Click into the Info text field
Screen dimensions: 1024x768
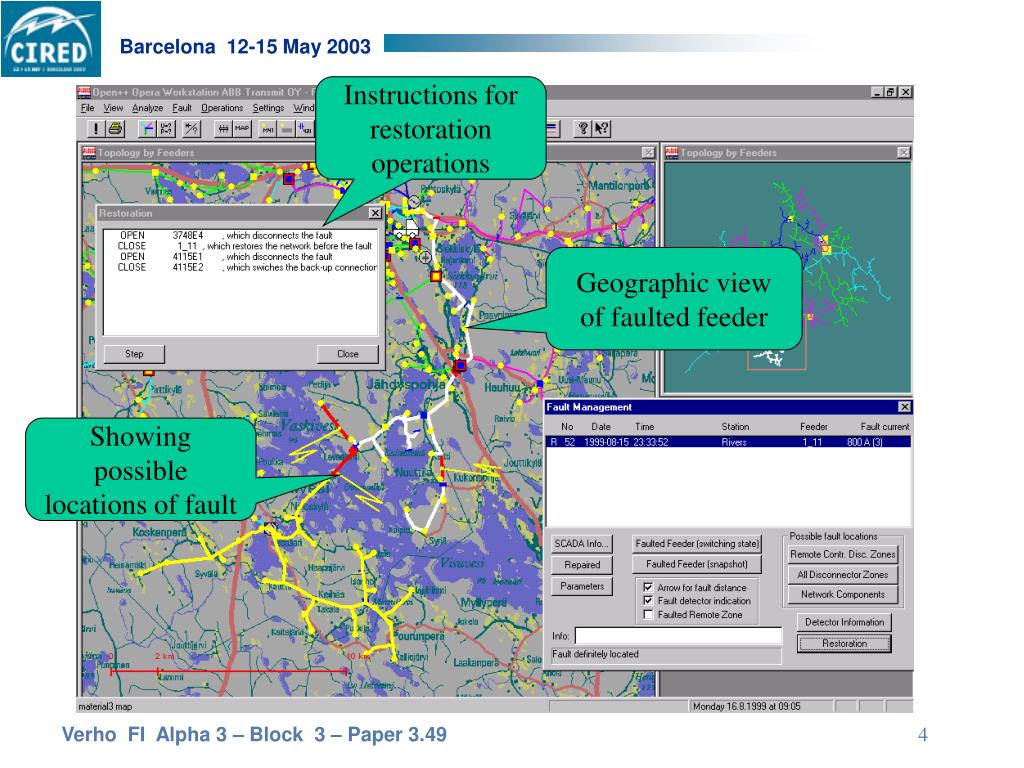click(678, 635)
